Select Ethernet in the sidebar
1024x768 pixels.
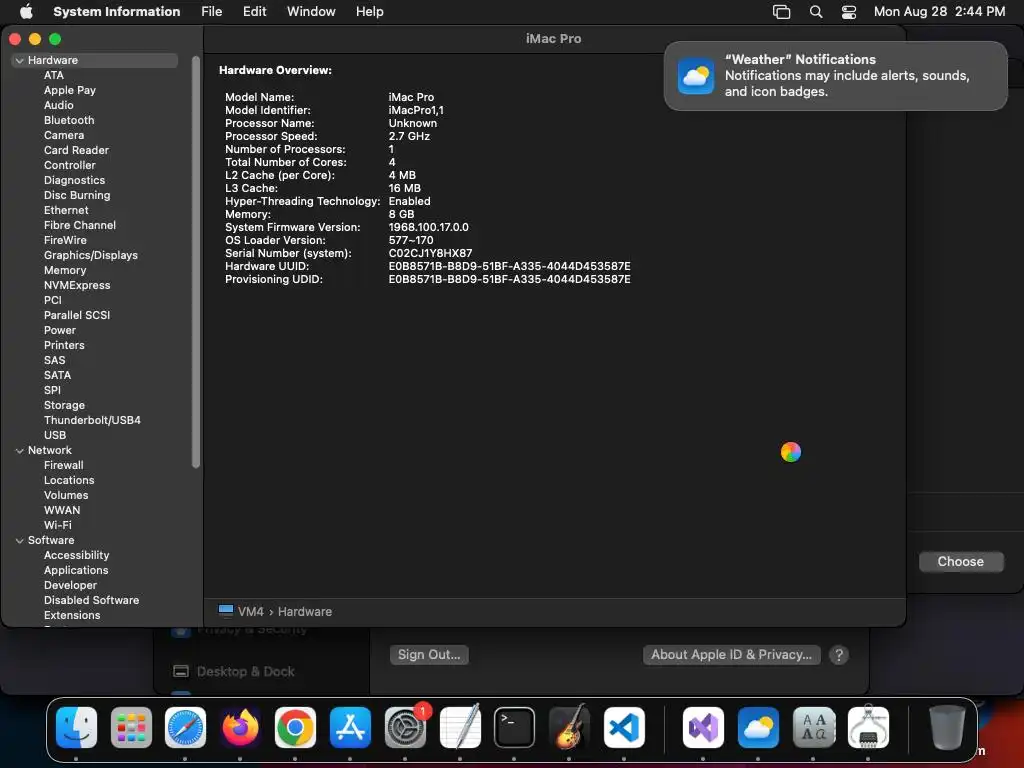pos(66,210)
